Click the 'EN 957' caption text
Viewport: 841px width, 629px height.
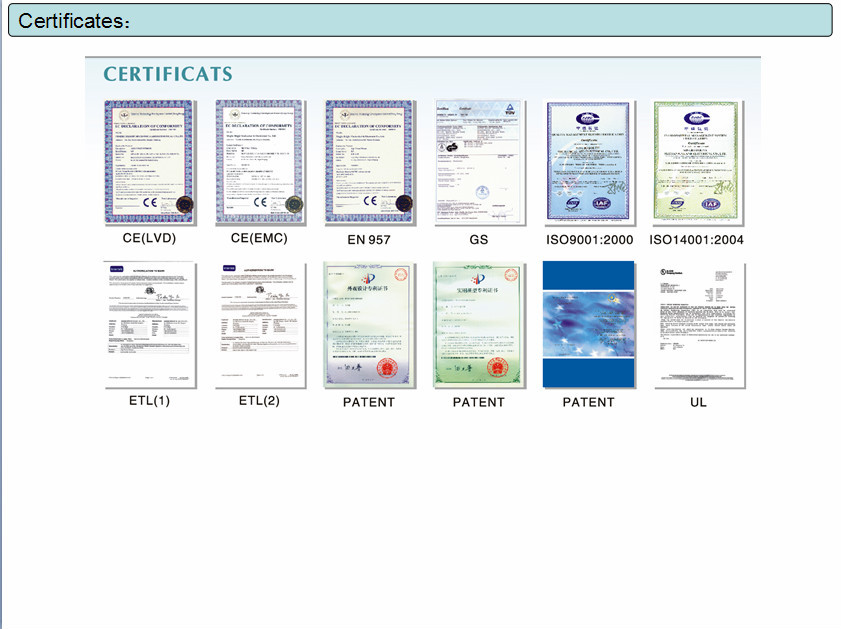(x=369, y=240)
